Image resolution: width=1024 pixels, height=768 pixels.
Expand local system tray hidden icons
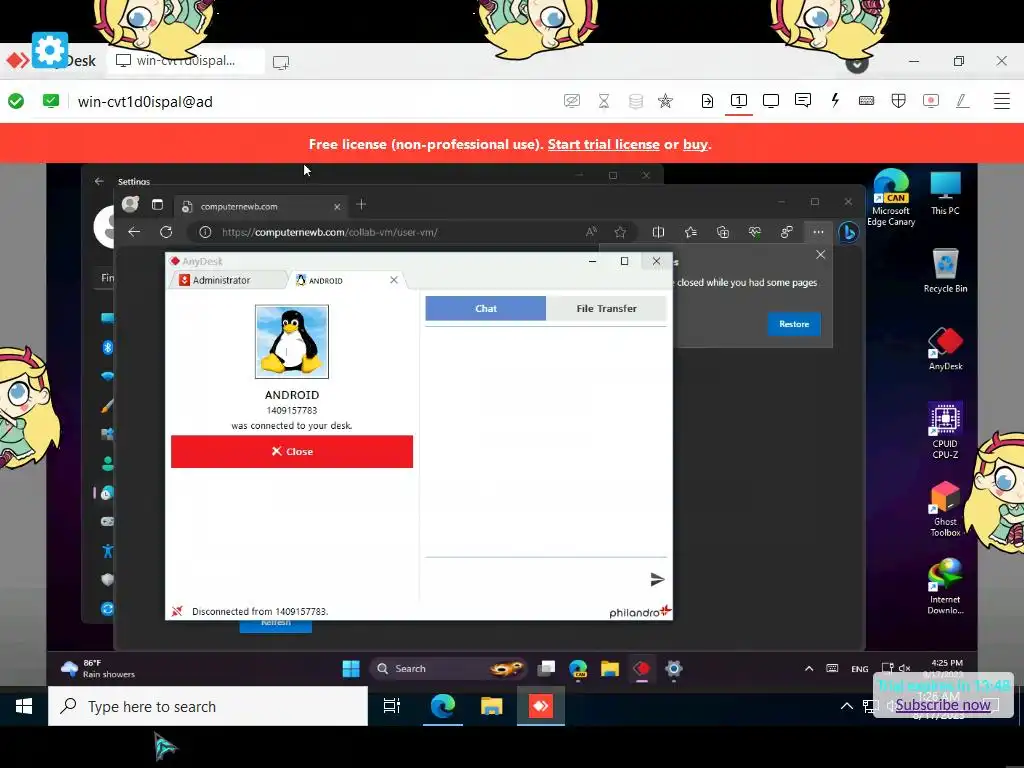tap(846, 706)
